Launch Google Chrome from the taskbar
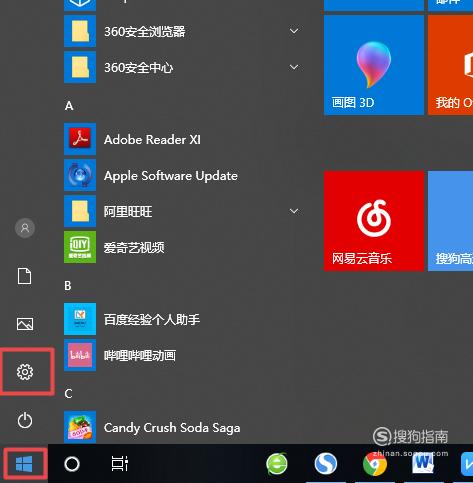The height and width of the screenshot is (483, 473). [x=375, y=464]
